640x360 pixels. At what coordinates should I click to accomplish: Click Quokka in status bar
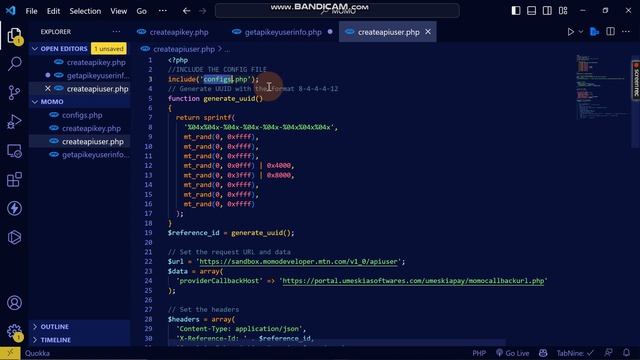pos(37,353)
